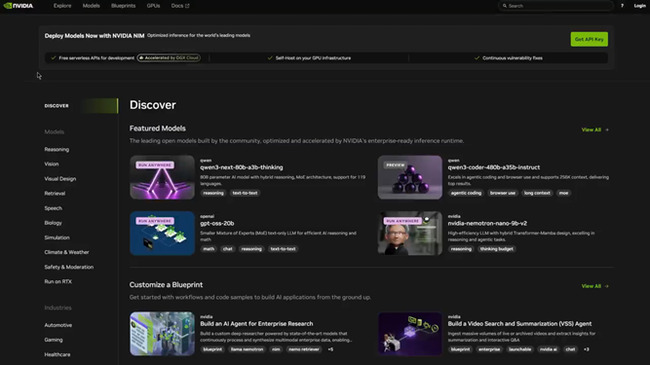The image size is (650, 365).
Task: Open Explore in the top navigation
Action: [x=62, y=6]
